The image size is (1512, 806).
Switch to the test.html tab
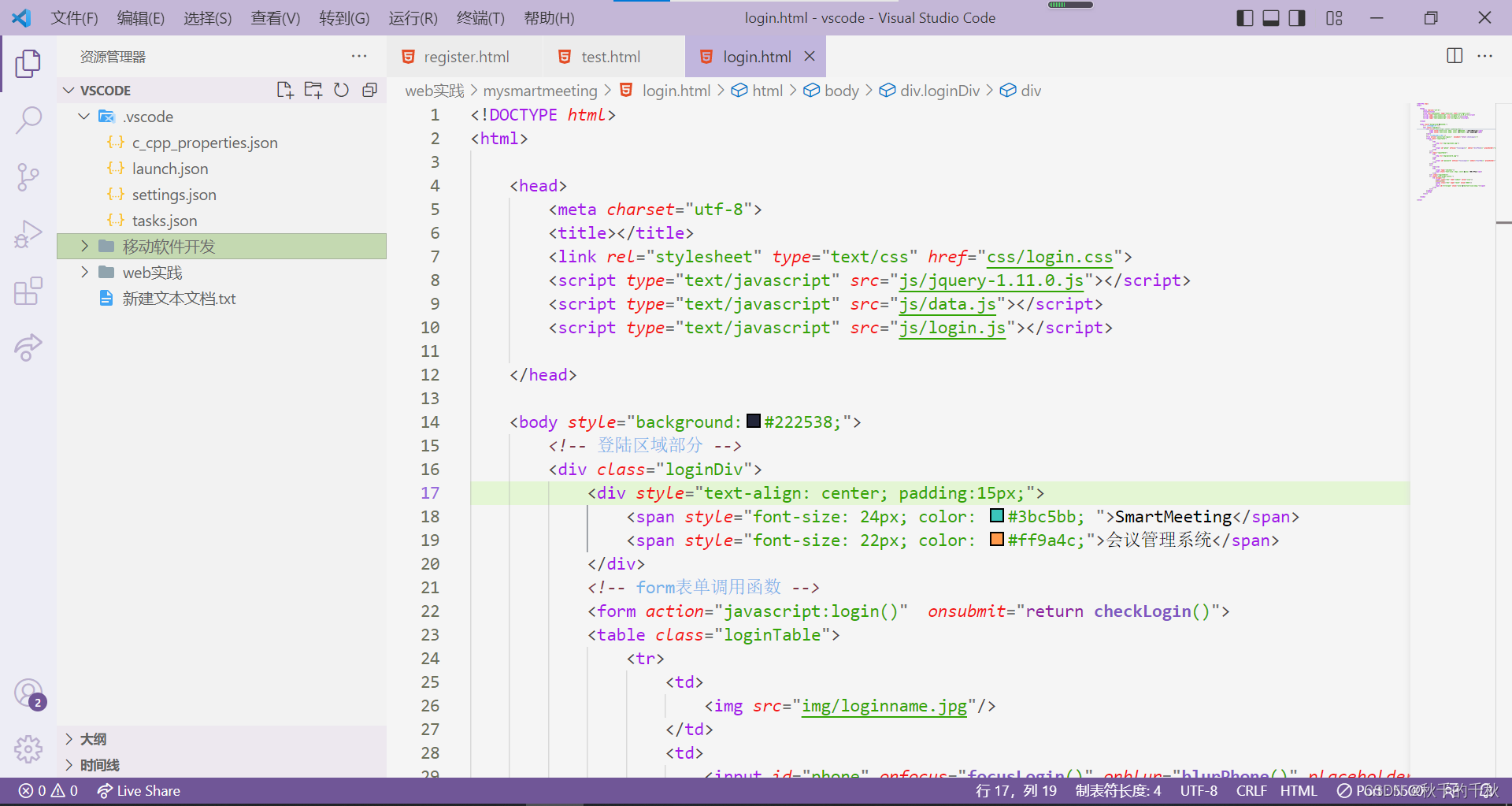click(x=613, y=57)
